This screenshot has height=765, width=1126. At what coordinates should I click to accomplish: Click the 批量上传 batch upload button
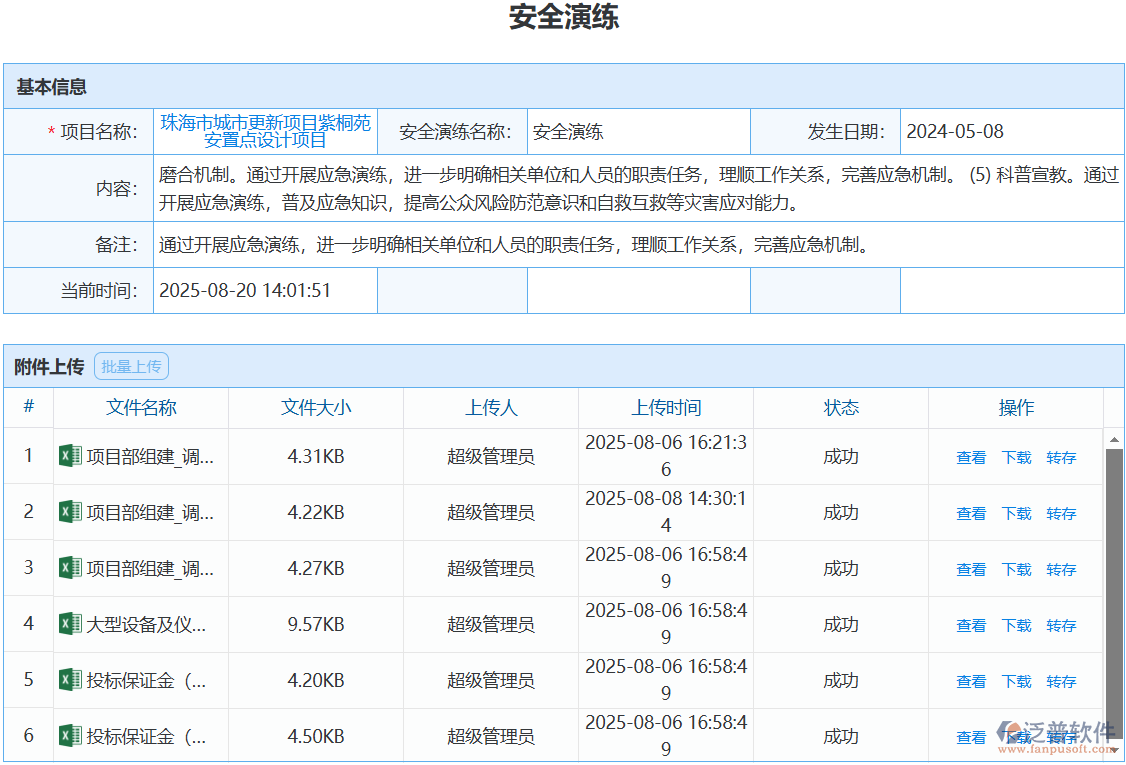tap(131, 365)
